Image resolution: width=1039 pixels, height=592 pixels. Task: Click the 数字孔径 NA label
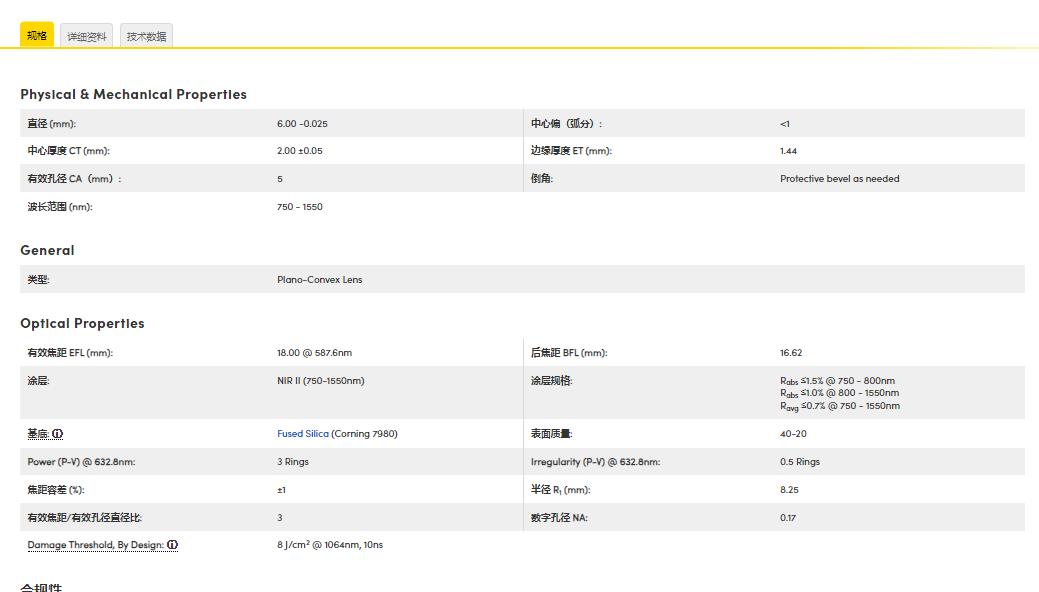pos(559,518)
